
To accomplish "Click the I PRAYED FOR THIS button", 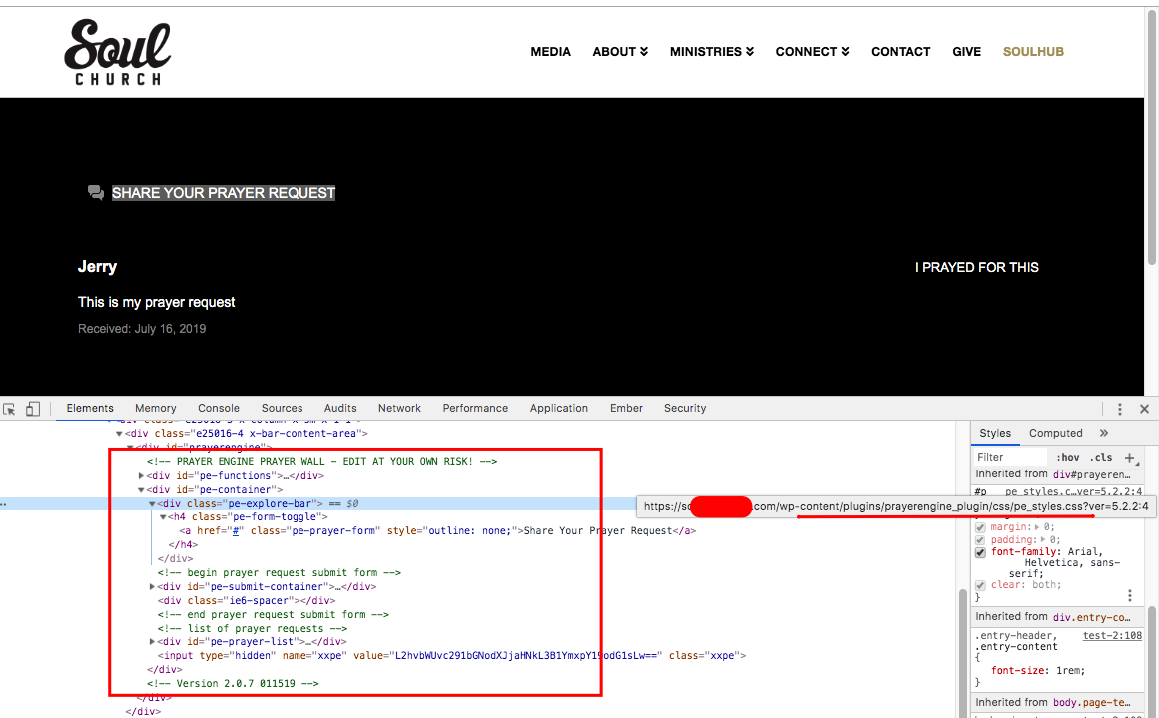I will tap(976, 268).
